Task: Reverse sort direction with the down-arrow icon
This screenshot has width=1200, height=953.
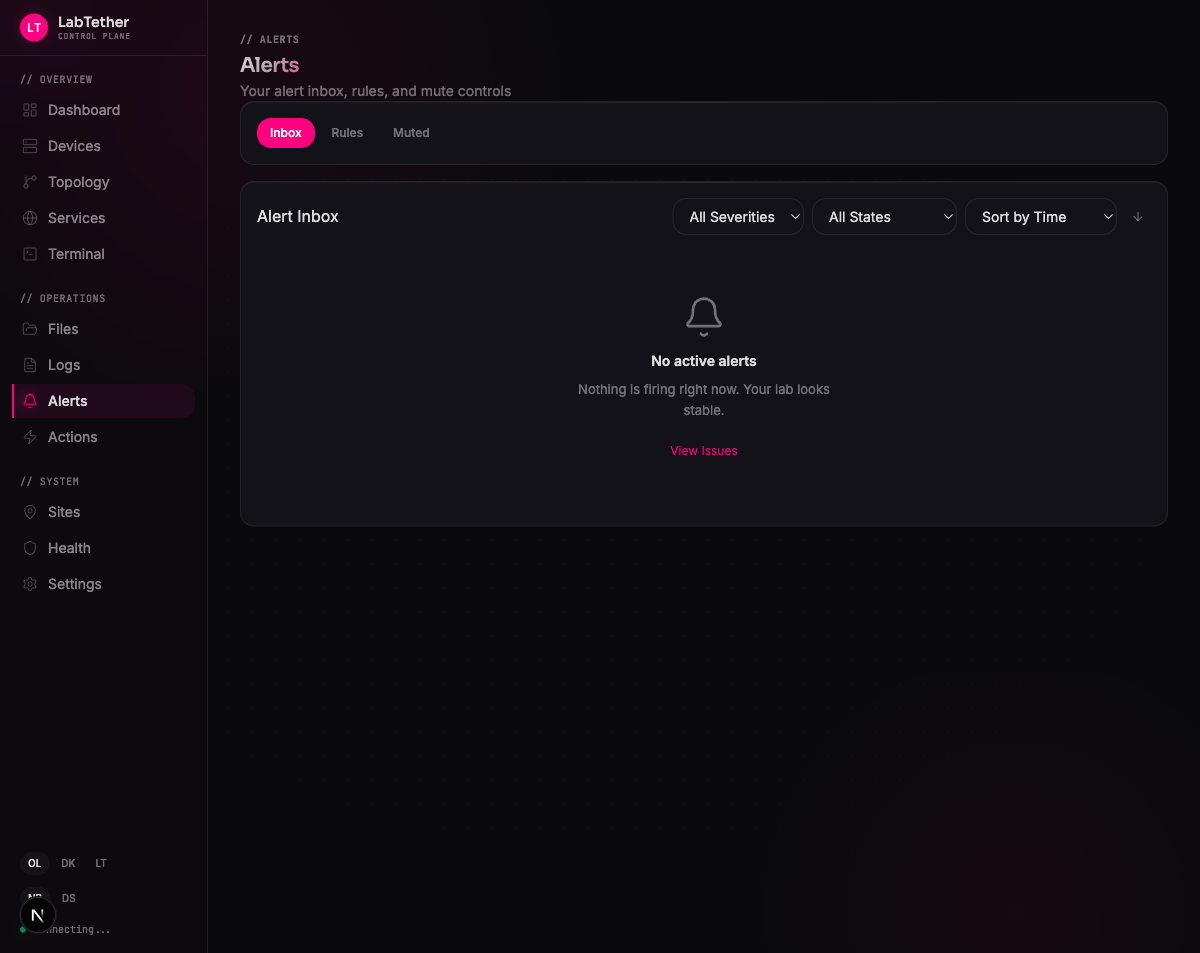Action: pyautogui.click(x=1138, y=217)
